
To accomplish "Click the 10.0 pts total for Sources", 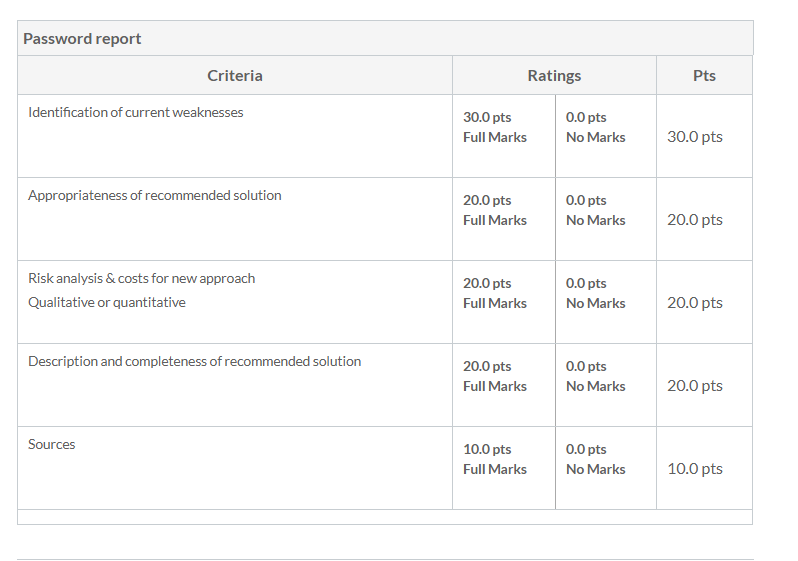I will (695, 468).
